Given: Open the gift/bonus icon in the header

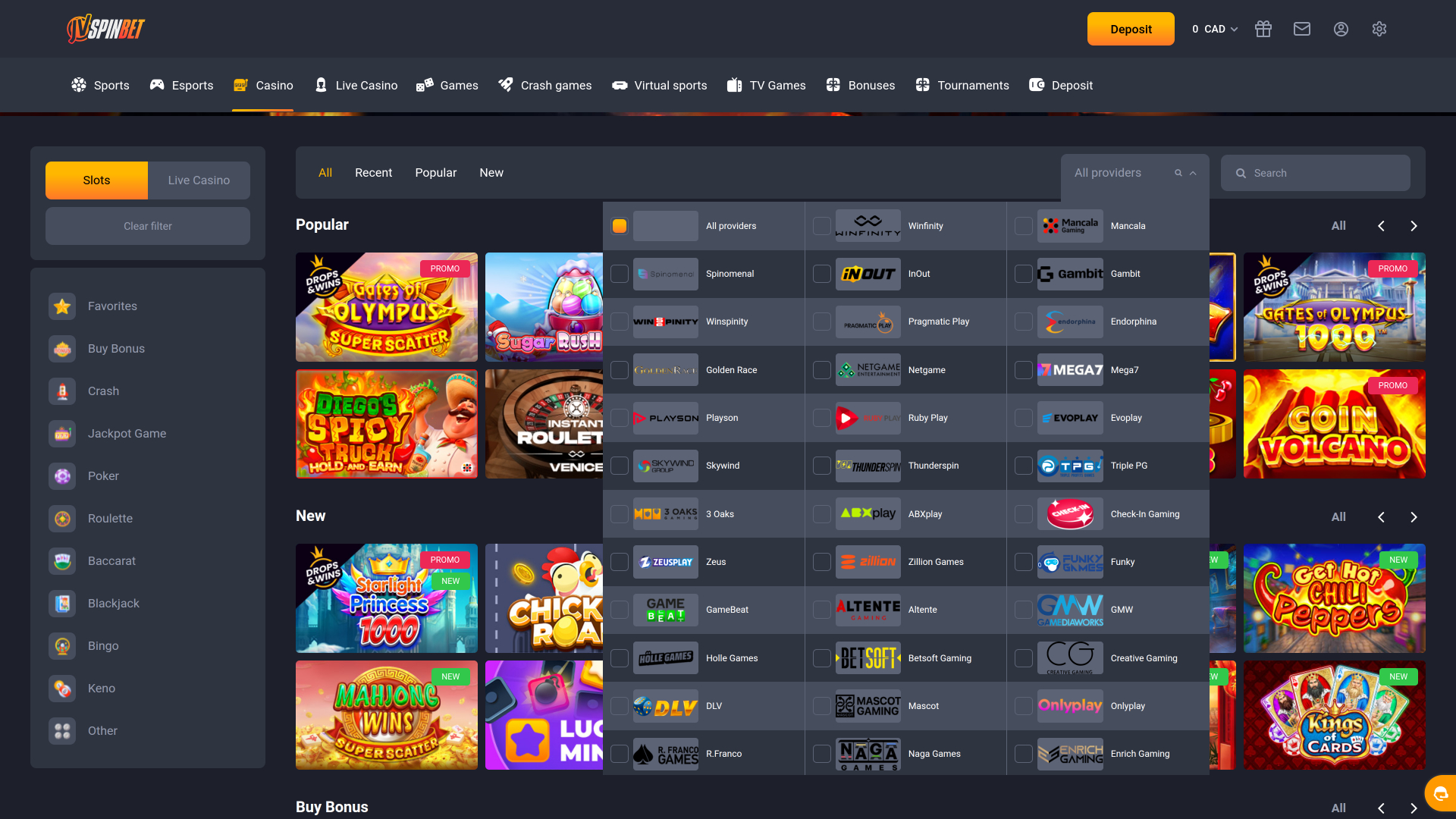Looking at the screenshot, I should pyautogui.click(x=1263, y=28).
